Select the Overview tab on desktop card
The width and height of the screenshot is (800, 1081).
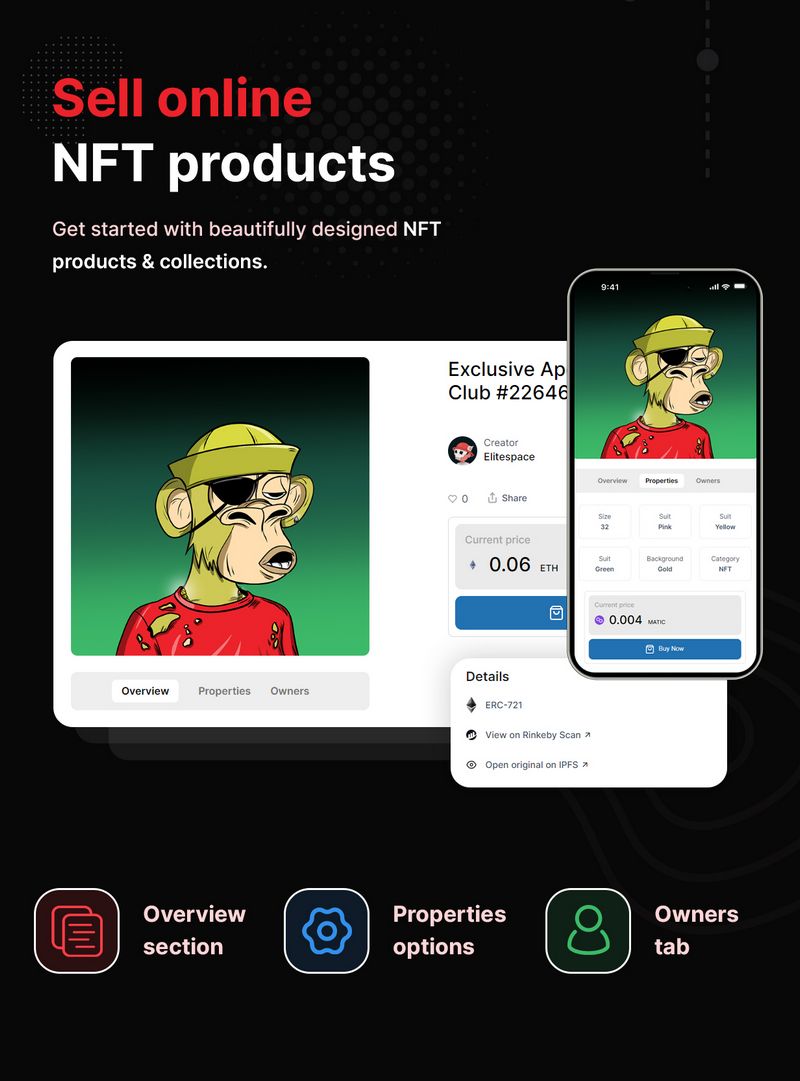(x=145, y=691)
